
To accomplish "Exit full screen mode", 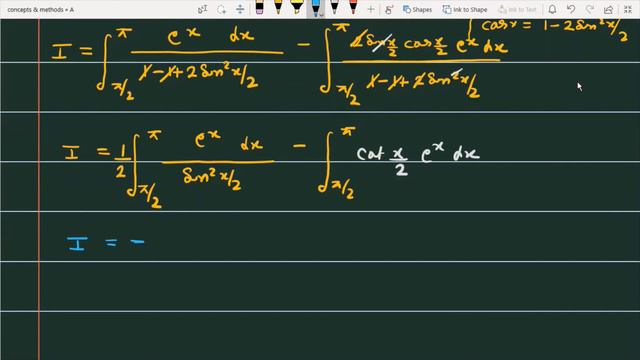I will pos(628,9).
